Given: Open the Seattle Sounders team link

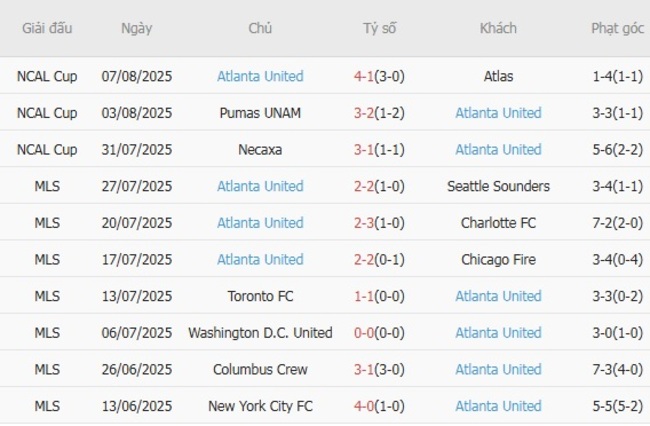Looking at the screenshot, I should coord(498,186).
